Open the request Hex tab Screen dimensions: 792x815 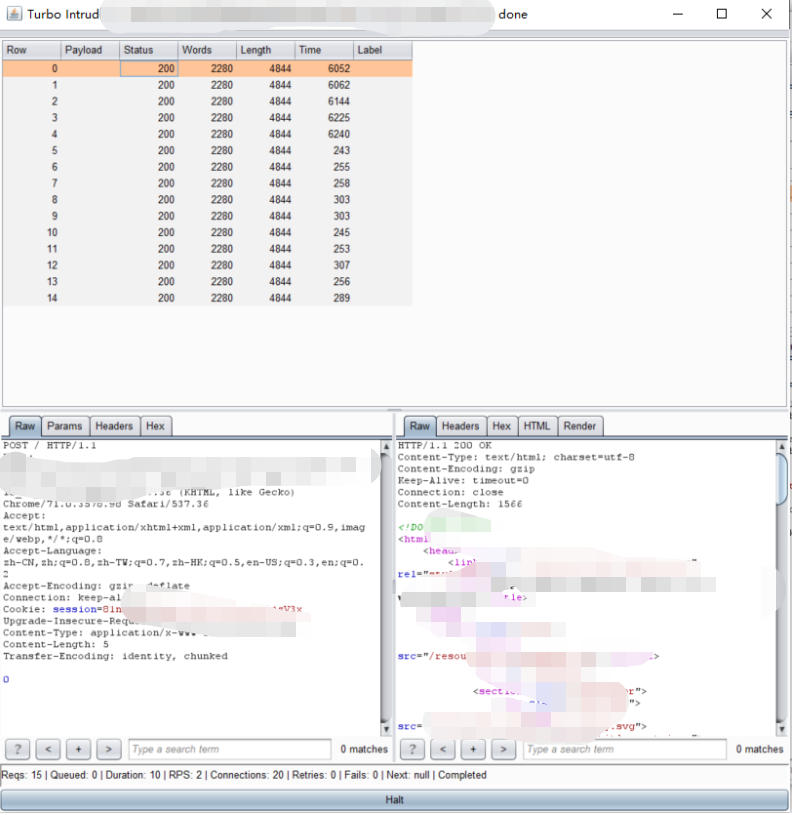(155, 426)
